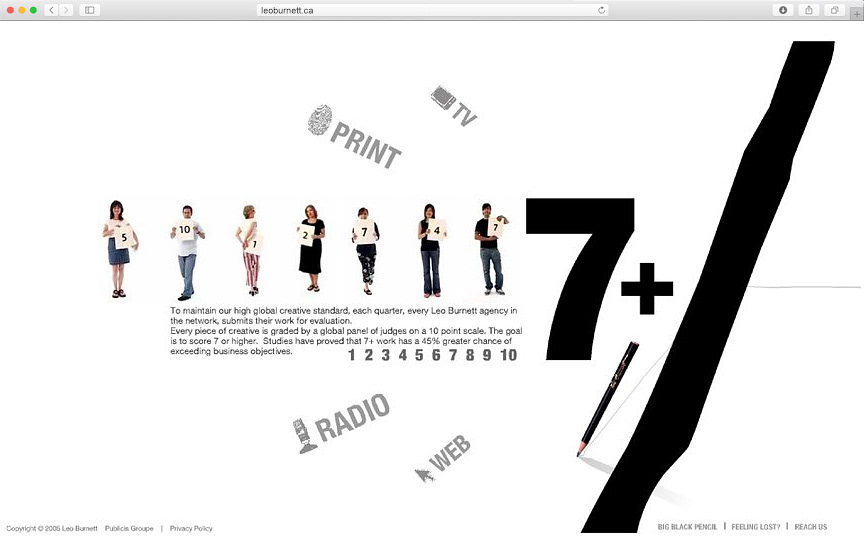
Task: Select the woman holding the 4 card
Action: coord(431,250)
